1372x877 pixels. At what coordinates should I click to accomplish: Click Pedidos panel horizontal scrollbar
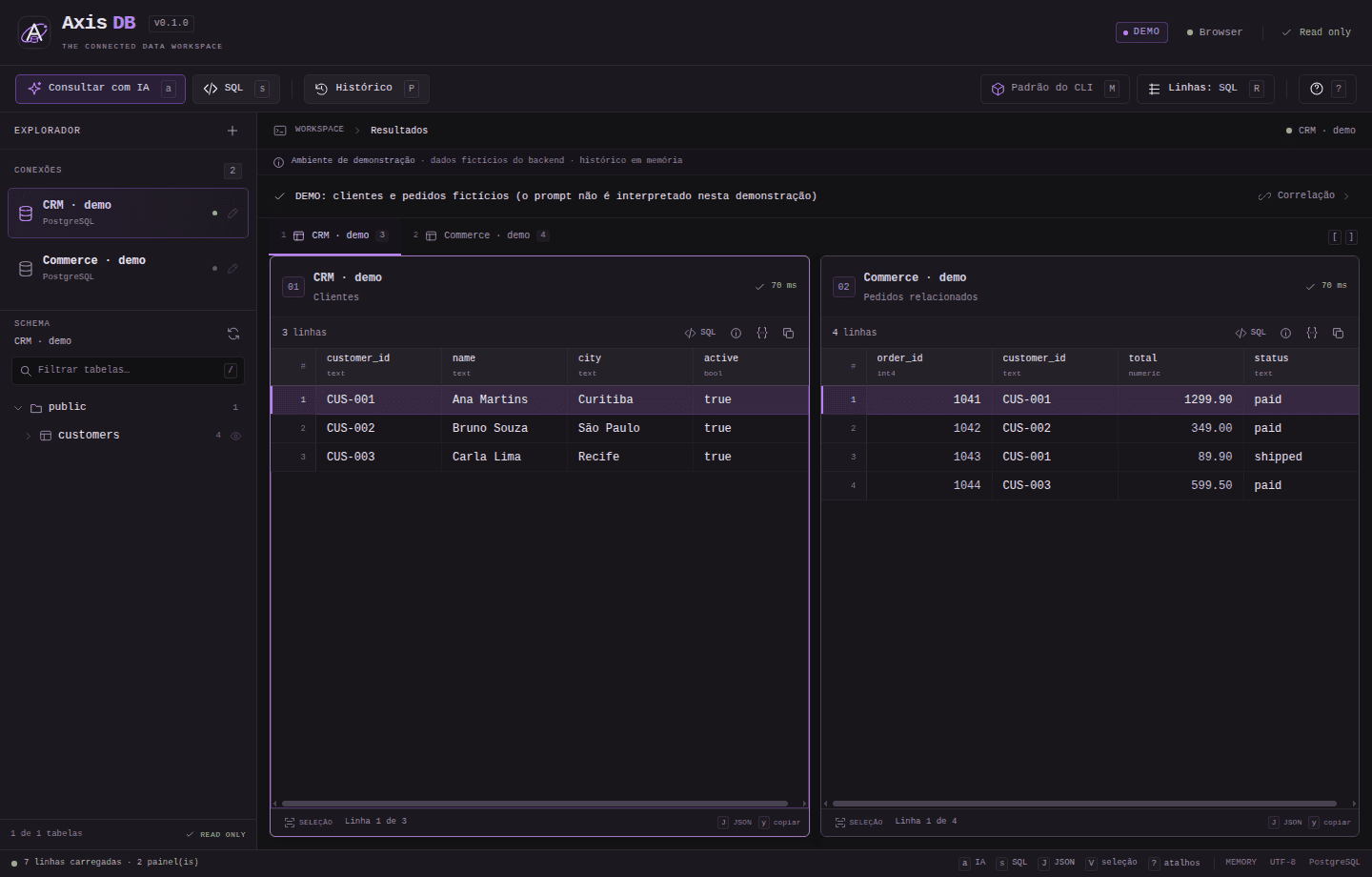click(x=1084, y=804)
